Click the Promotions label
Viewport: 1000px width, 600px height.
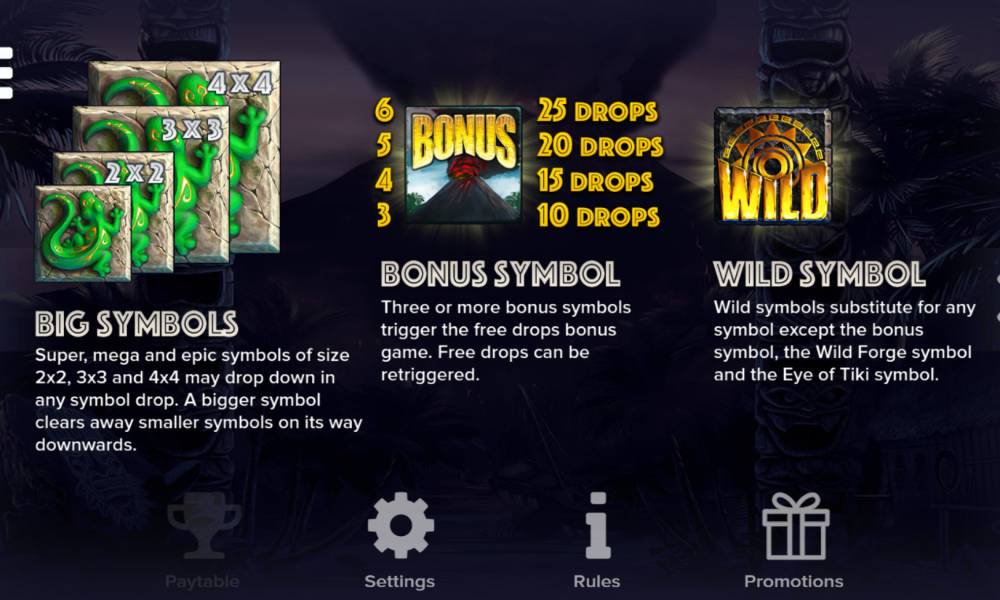click(x=794, y=582)
